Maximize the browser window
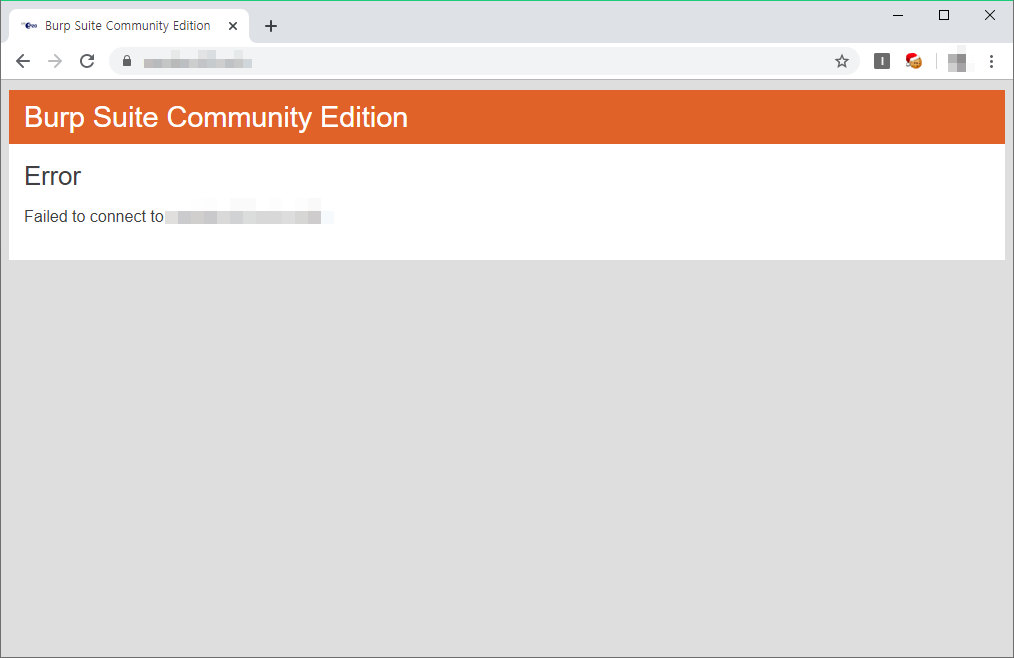Screen dimensions: 1014x658 (944, 15)
